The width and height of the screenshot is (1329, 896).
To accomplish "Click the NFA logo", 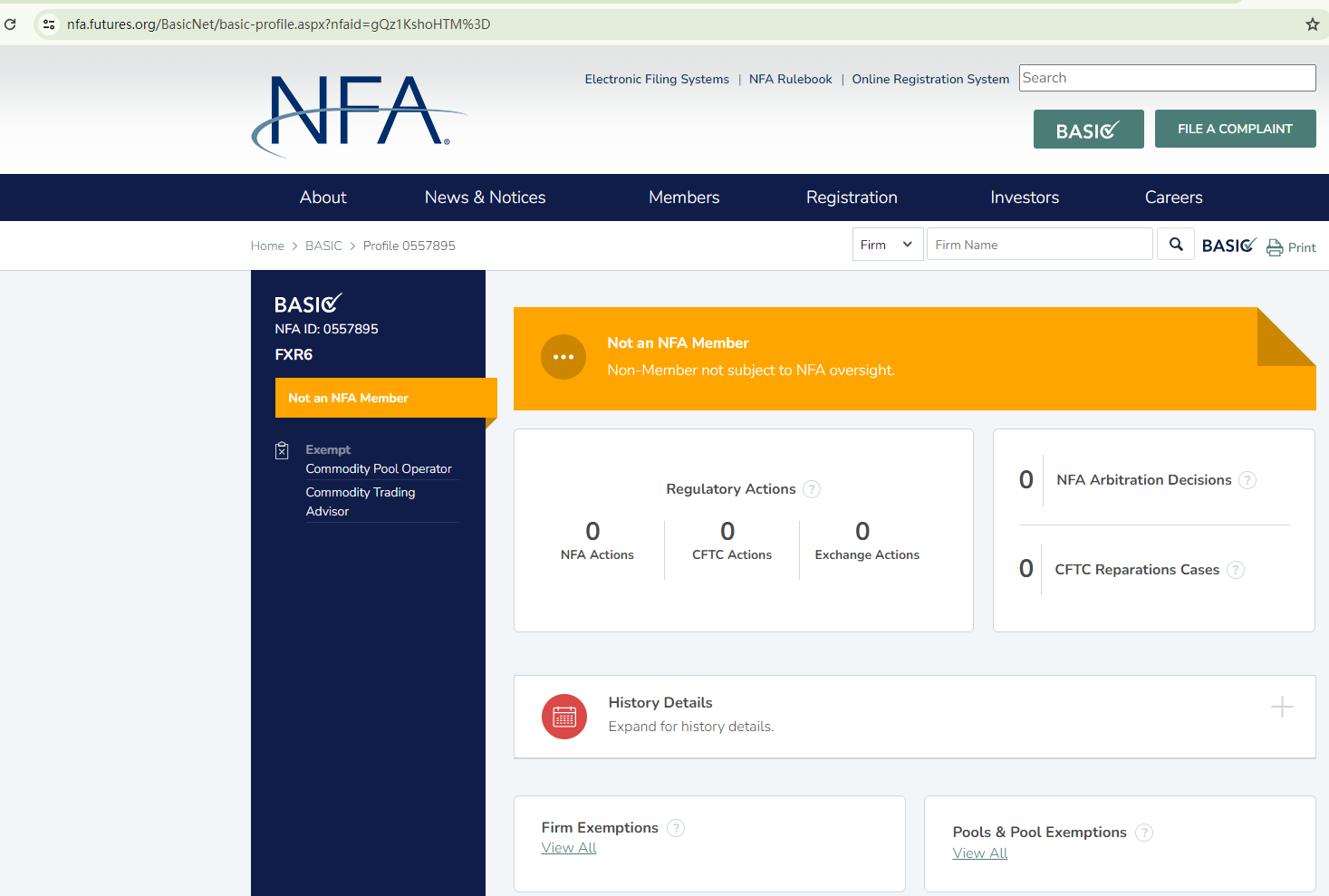I will coord(356,113).
